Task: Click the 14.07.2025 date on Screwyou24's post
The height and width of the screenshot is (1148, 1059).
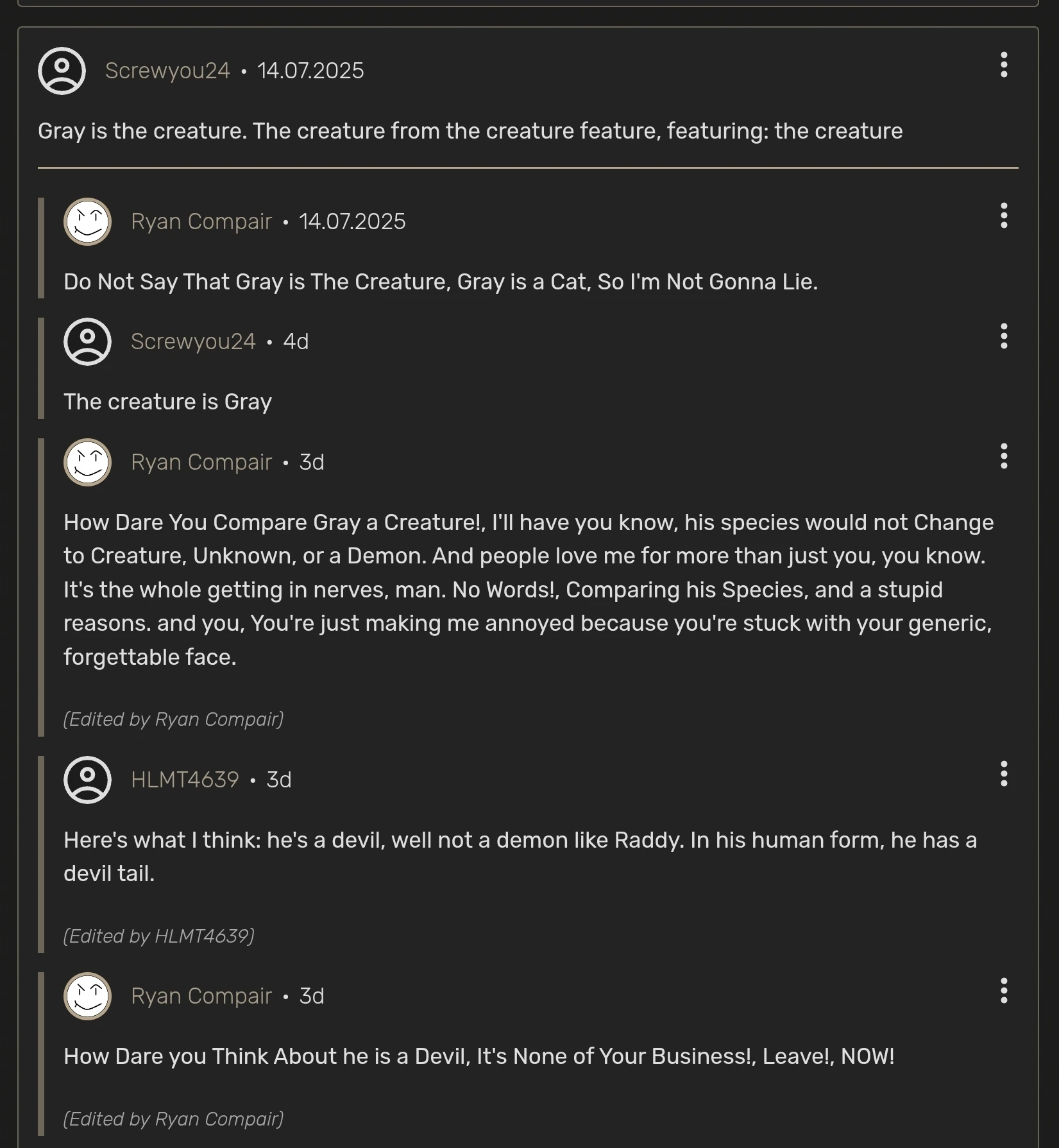Action: pyautogui.click(x=310, y=71)
